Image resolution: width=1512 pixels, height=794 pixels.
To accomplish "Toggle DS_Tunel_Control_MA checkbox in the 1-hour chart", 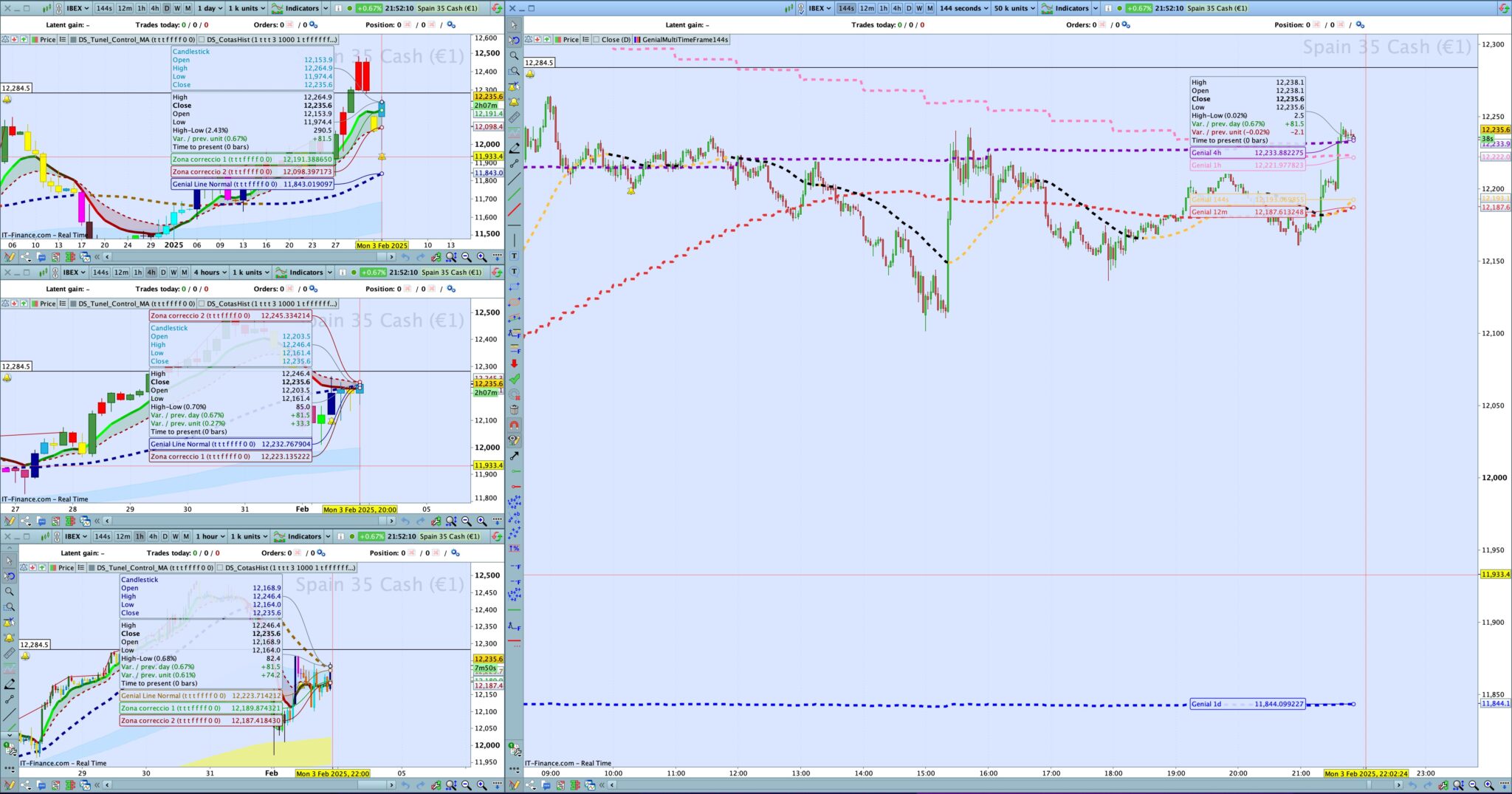I will coord(92,568).
